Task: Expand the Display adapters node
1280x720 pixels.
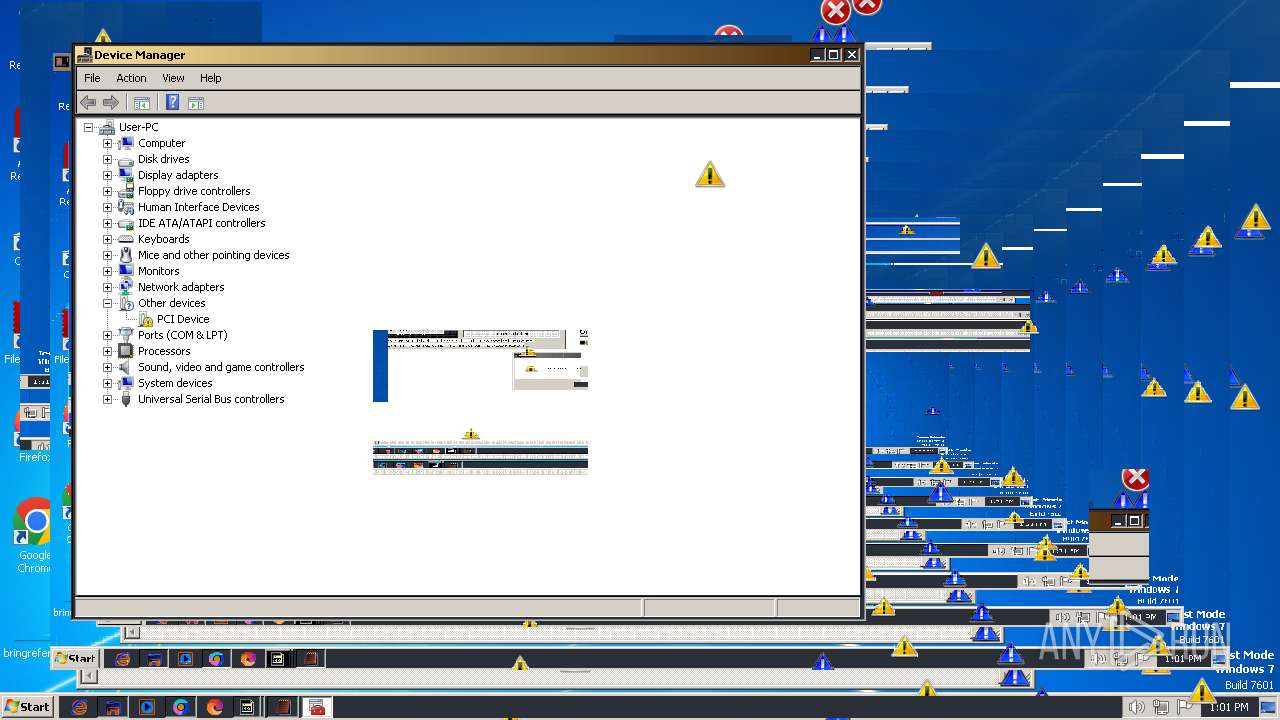Action: pyautogui.click(x=107, y=175)
